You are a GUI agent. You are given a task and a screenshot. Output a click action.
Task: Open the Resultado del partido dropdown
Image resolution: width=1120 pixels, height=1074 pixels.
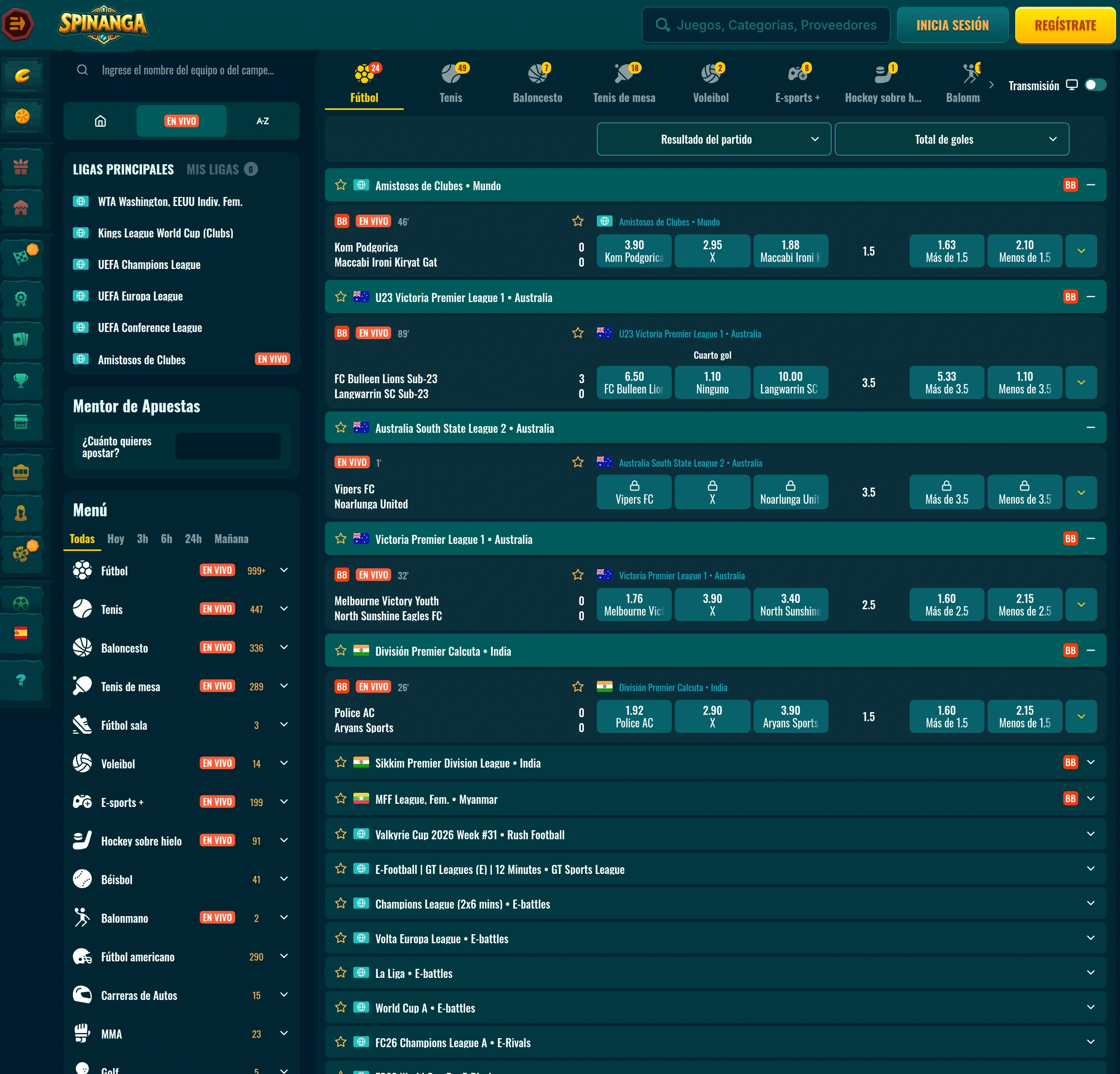(x=714, y=139)
